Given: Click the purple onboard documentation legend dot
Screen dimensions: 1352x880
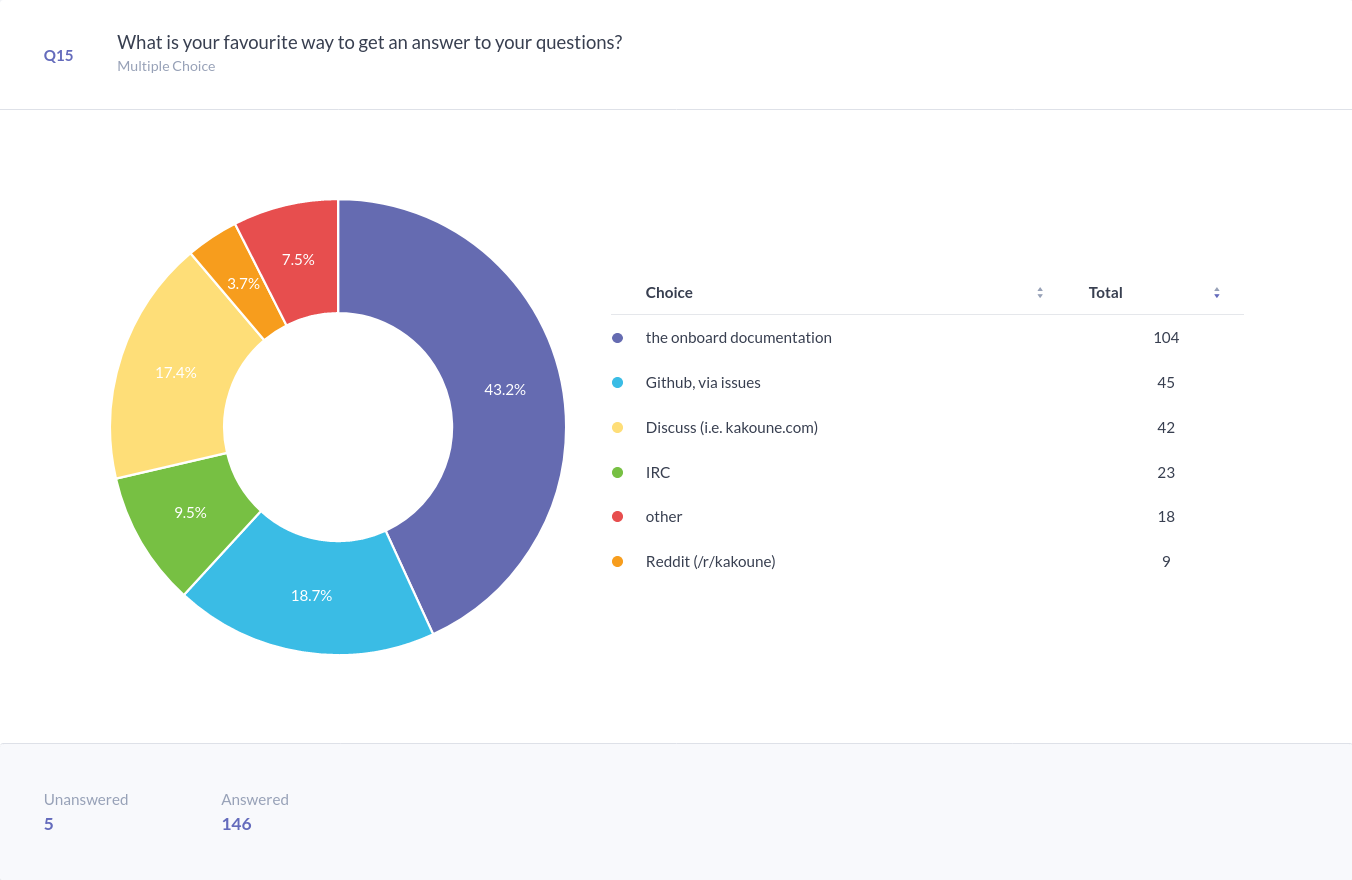Looking at the screenshot, I should pos(617,338).
